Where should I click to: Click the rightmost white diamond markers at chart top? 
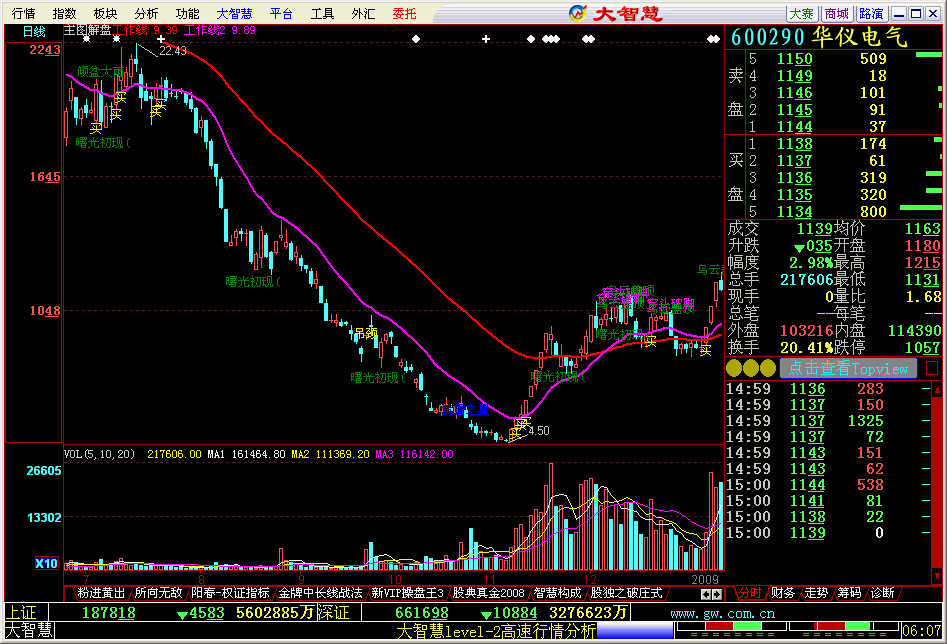[x=713, y=39]
